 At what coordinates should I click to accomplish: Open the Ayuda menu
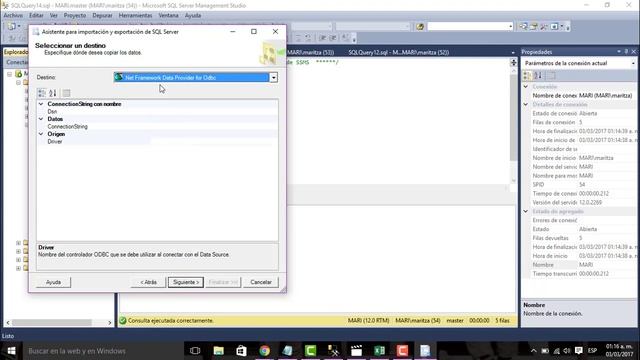click(x=193, y=16)
